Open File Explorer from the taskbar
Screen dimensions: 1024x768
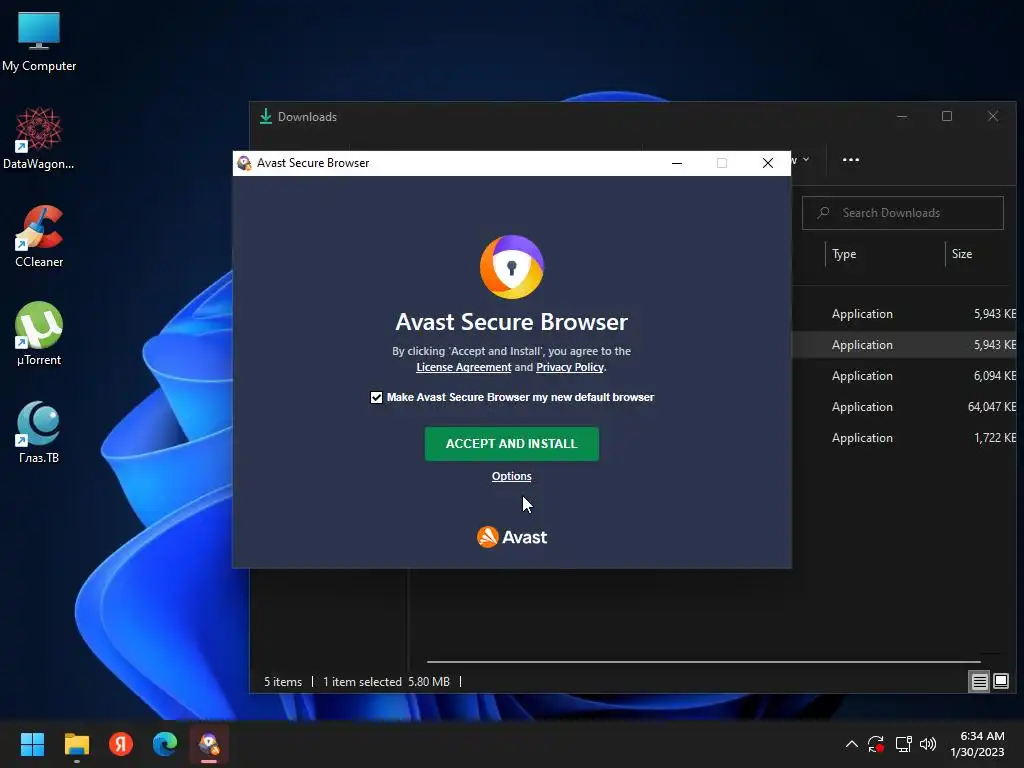(76, 744)
